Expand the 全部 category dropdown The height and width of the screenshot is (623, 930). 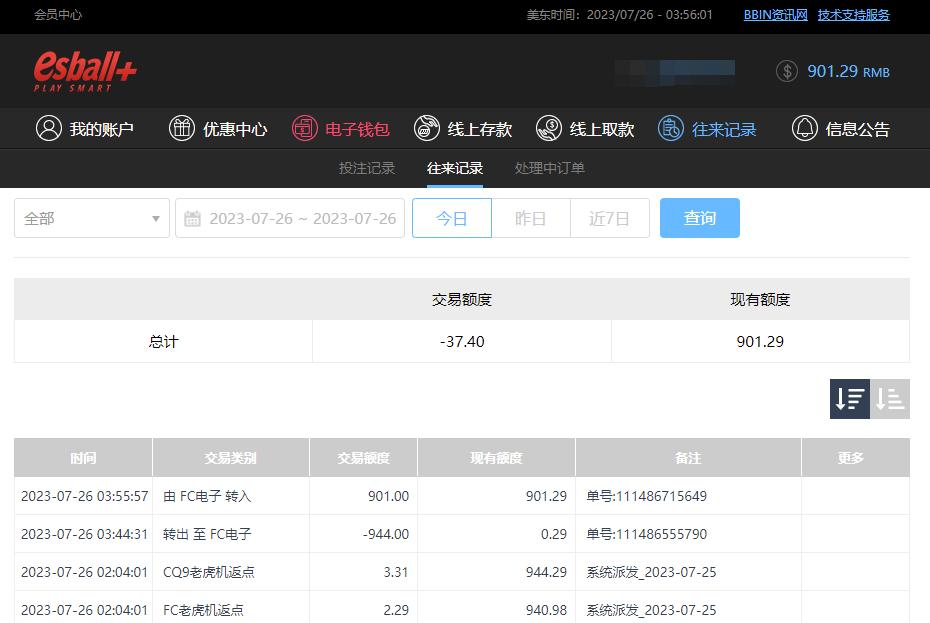(x=92, y=218)
